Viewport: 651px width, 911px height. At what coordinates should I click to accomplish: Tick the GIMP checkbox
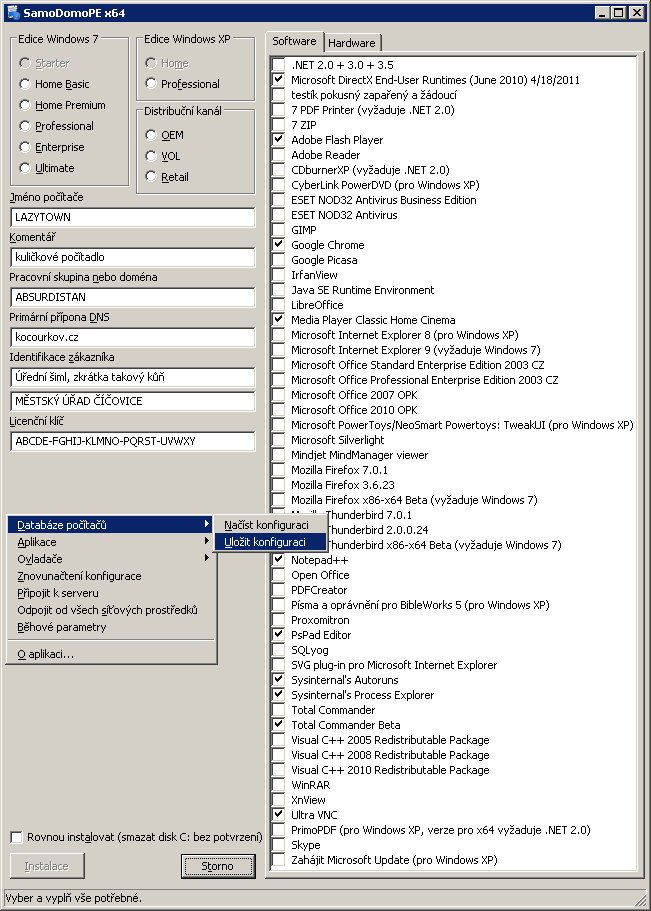point(278,229)
